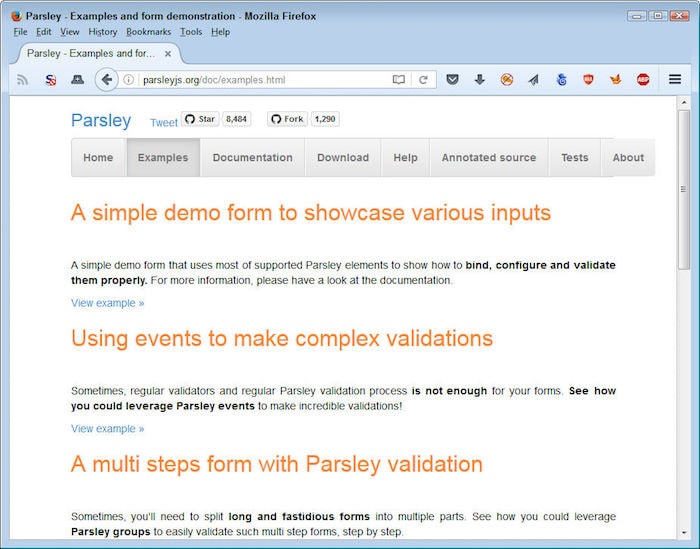Click the orange fox extension icon
This screenshot has width=700, height=549.
point(616,80)
